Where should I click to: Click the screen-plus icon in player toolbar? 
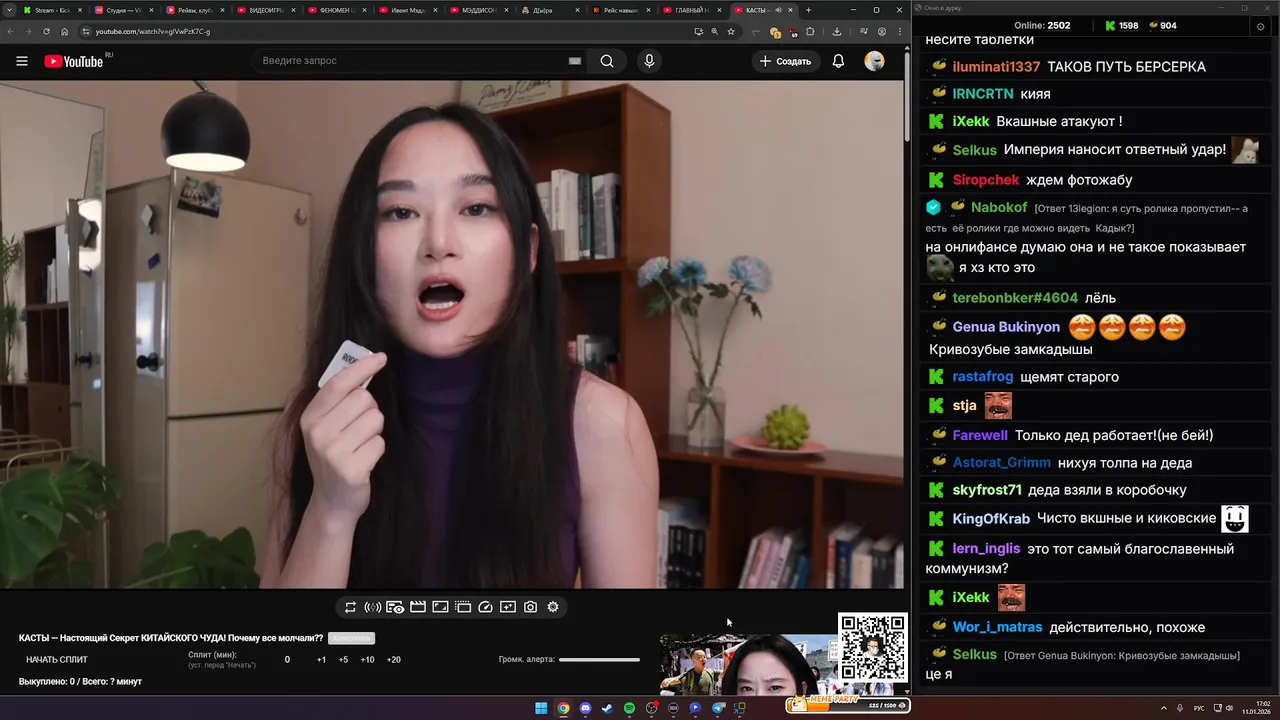[508, 607]
